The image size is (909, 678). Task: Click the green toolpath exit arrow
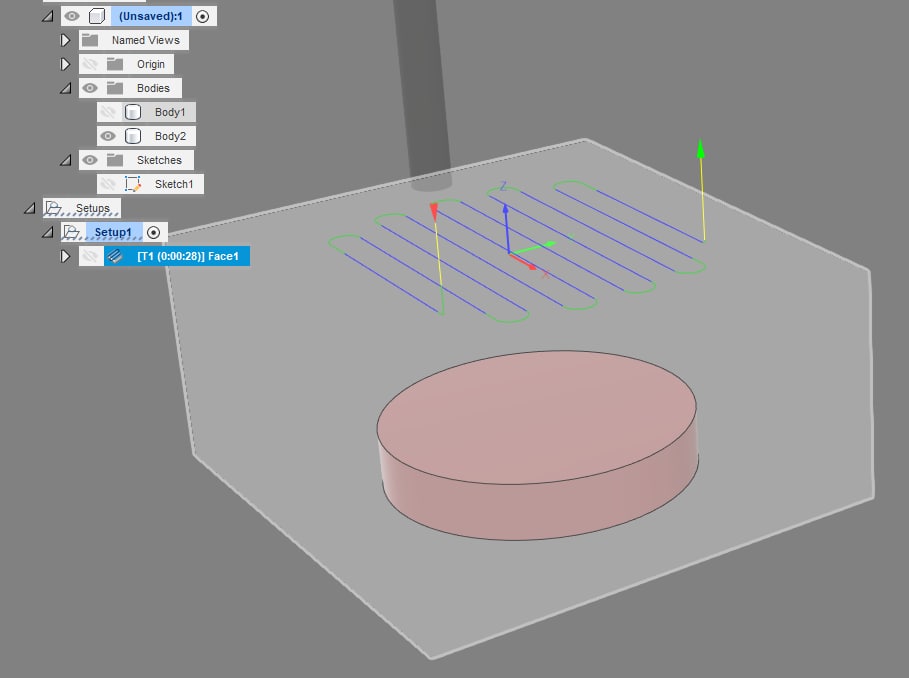(701, 148)
